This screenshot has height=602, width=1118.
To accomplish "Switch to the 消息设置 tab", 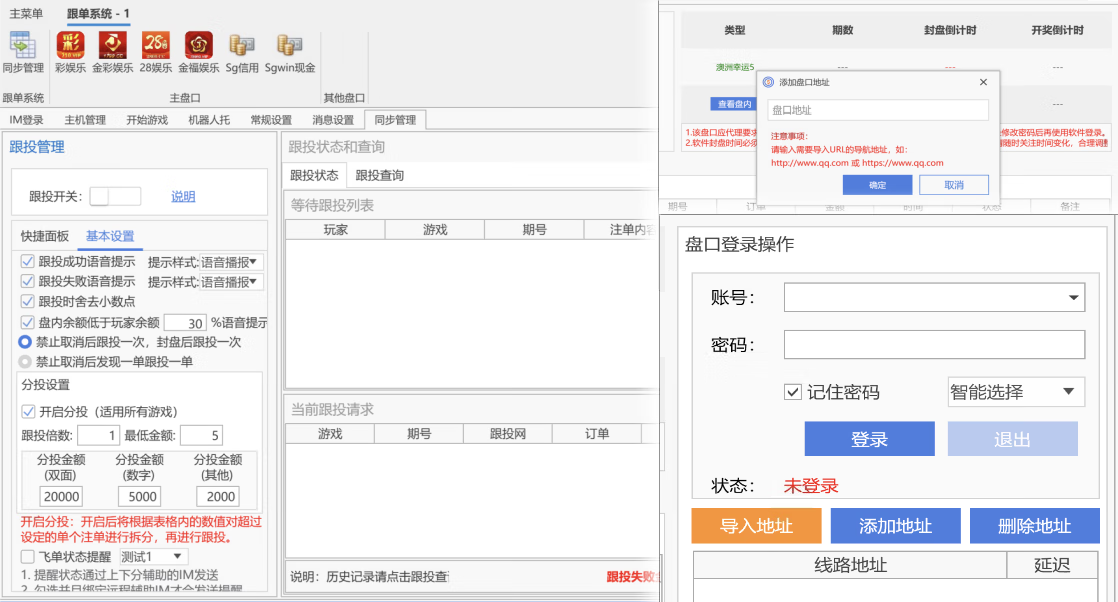I will click(333, 120).
